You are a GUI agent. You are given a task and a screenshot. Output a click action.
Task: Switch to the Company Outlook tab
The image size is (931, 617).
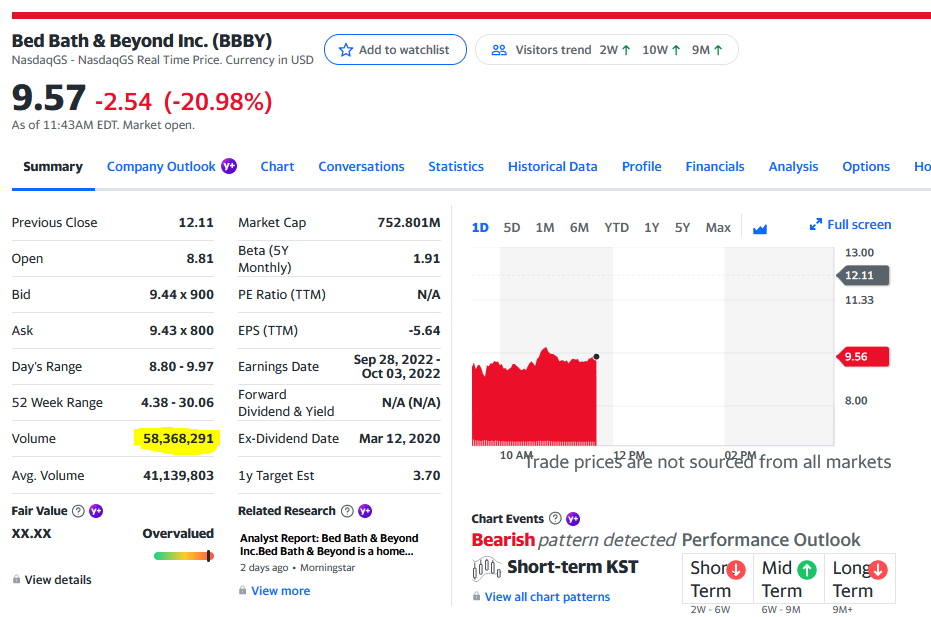161,166
